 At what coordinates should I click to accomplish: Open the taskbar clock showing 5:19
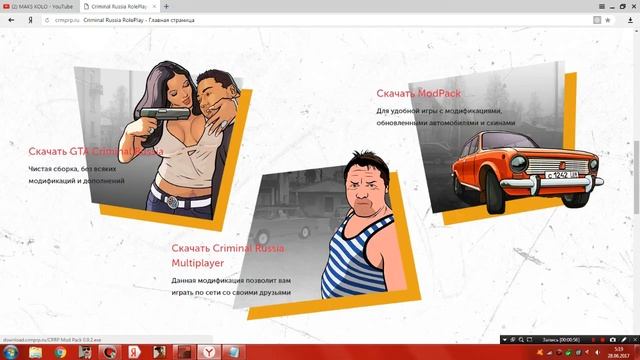pos(618,352)
